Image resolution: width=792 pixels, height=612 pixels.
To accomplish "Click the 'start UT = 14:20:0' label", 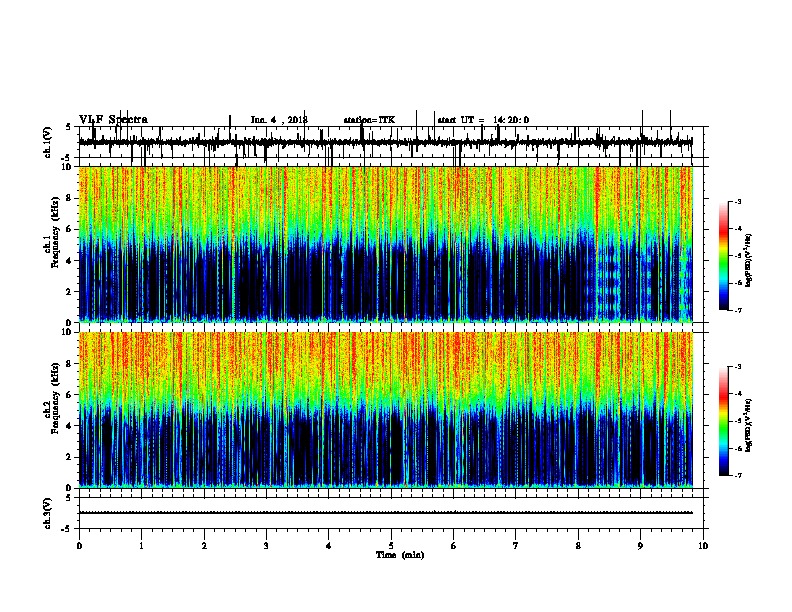I will pyautogui.click(x=483, y=120).
